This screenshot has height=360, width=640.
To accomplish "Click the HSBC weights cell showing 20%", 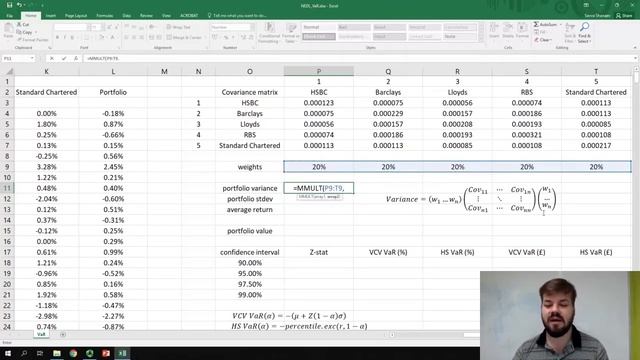I will coord(319,167).
